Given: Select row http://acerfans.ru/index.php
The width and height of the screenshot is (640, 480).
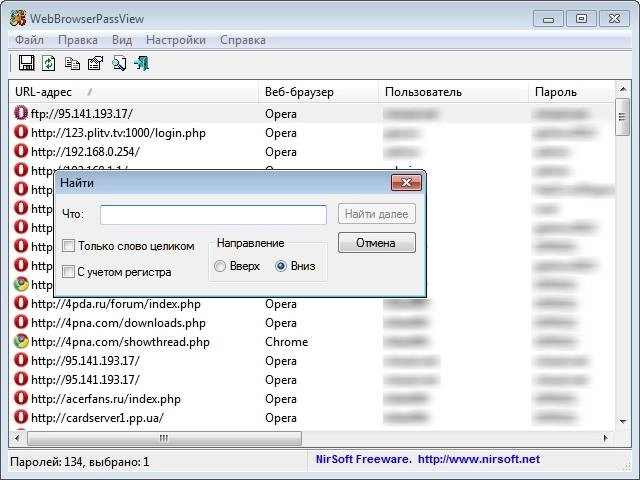Looking at the screenshot, I should (312, 398).
